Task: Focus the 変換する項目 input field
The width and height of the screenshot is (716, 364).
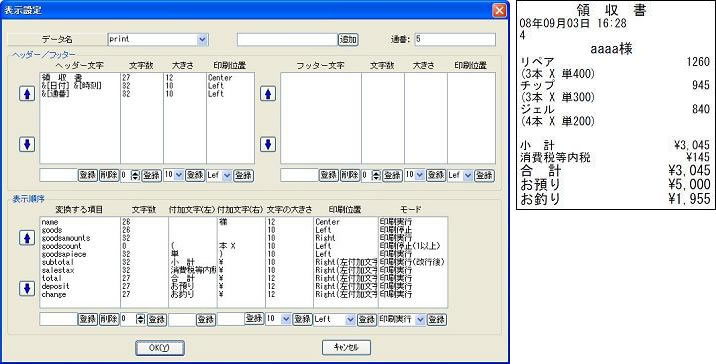Action: [x=58, y=319]
